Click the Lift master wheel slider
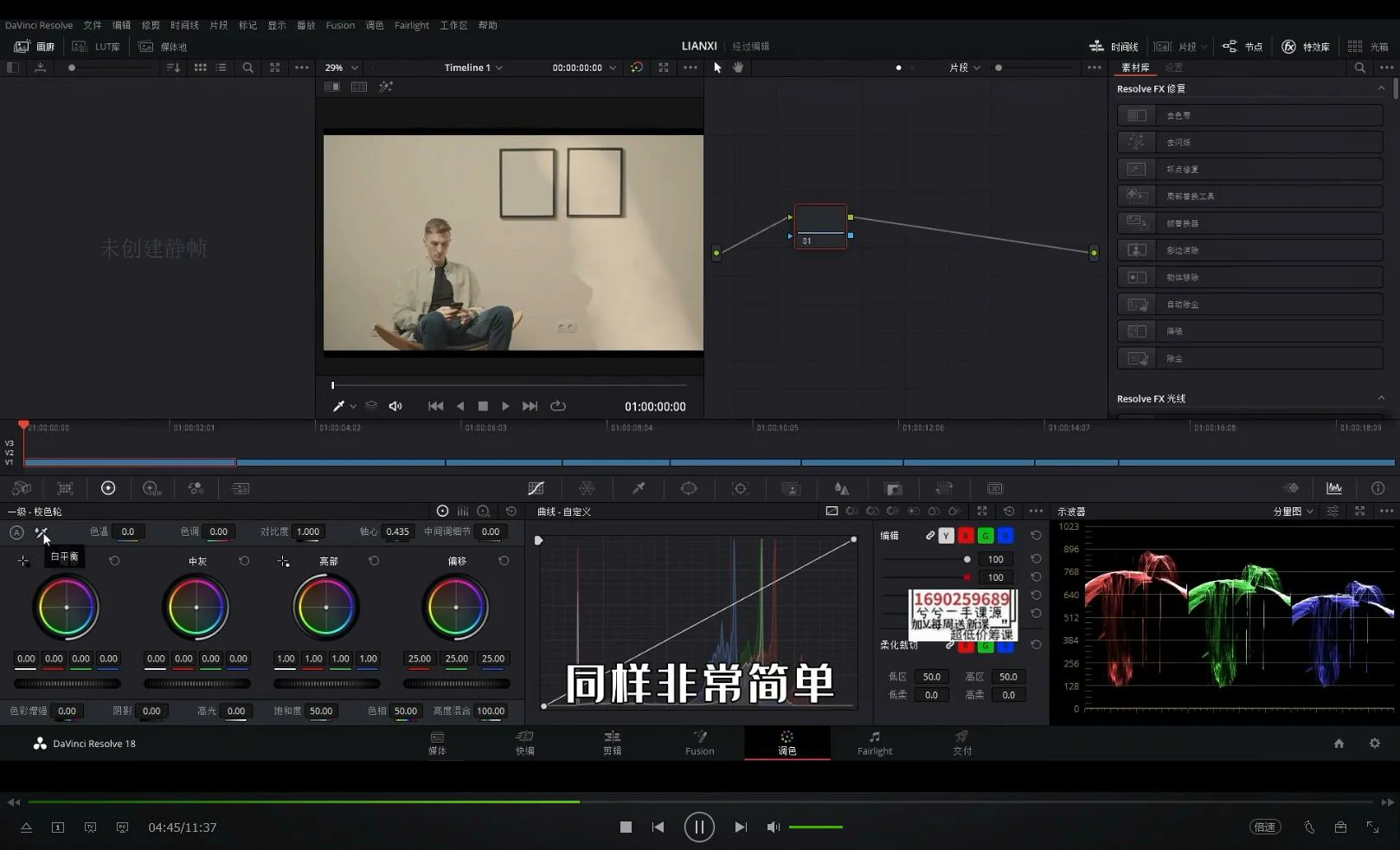Screen dimensions: 1400x850 67,683
